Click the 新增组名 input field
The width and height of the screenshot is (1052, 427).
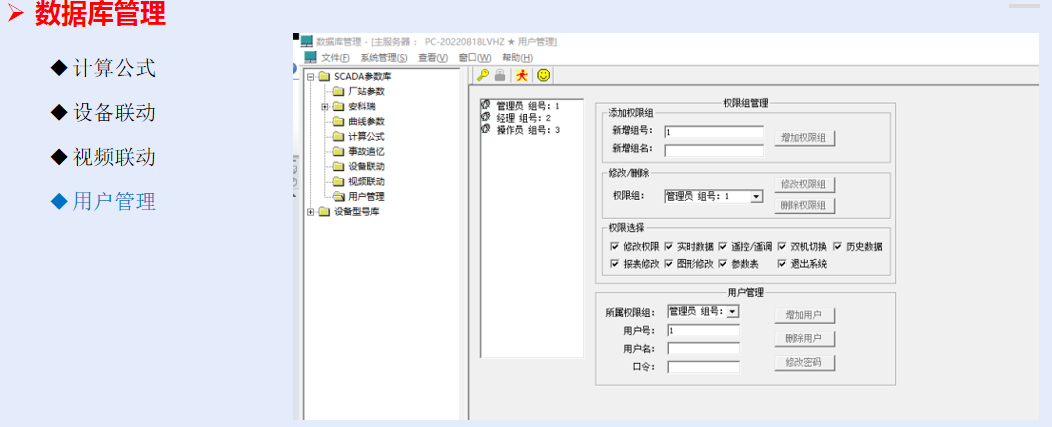[x=713, y=151]
